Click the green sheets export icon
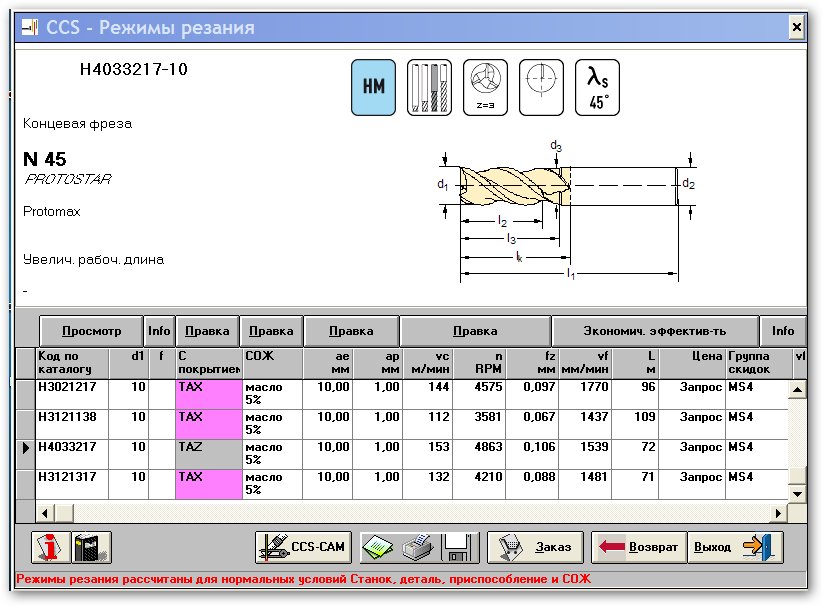 (x=378, y=547)
